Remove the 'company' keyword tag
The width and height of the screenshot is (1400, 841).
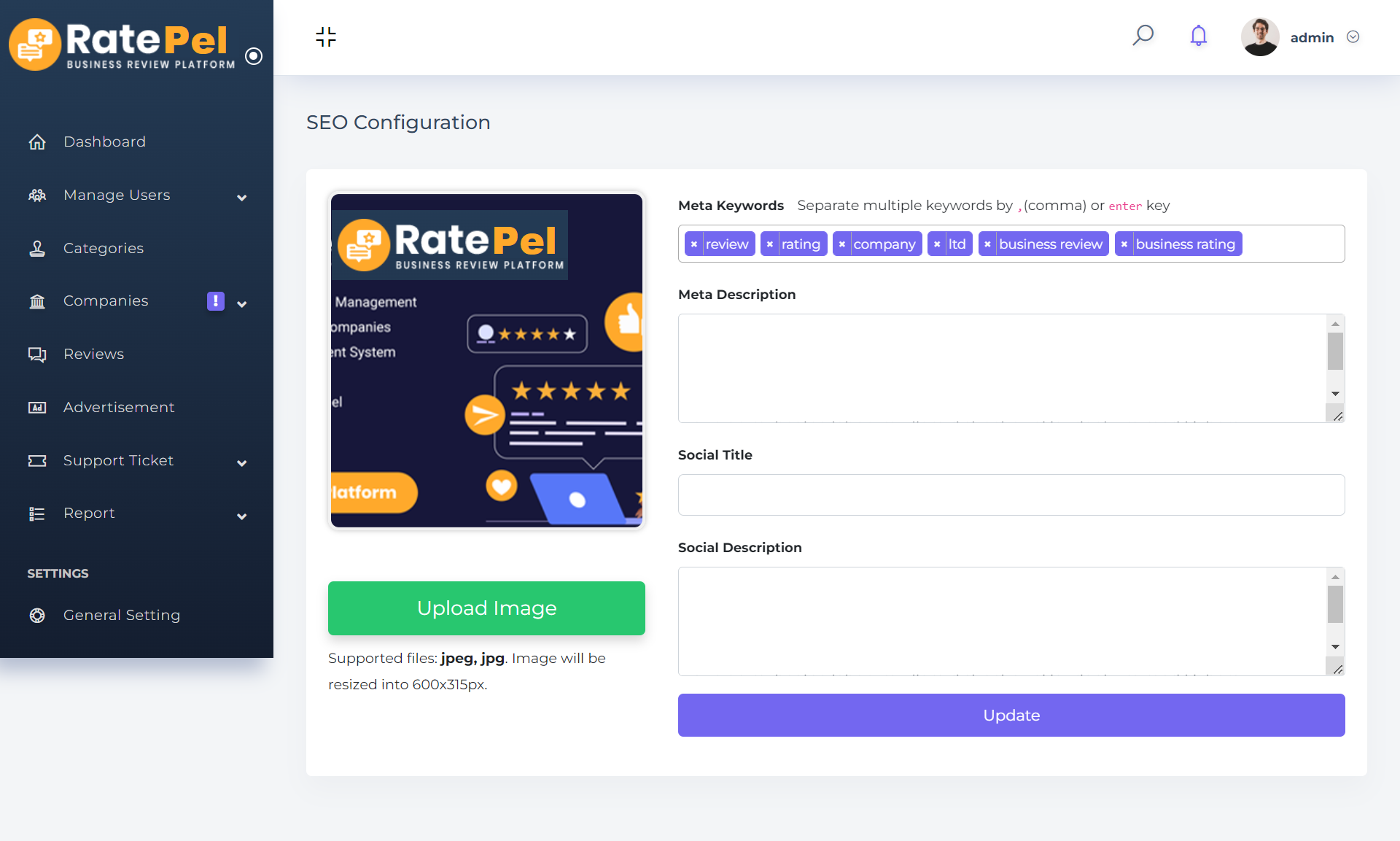(x=842, y=244)
